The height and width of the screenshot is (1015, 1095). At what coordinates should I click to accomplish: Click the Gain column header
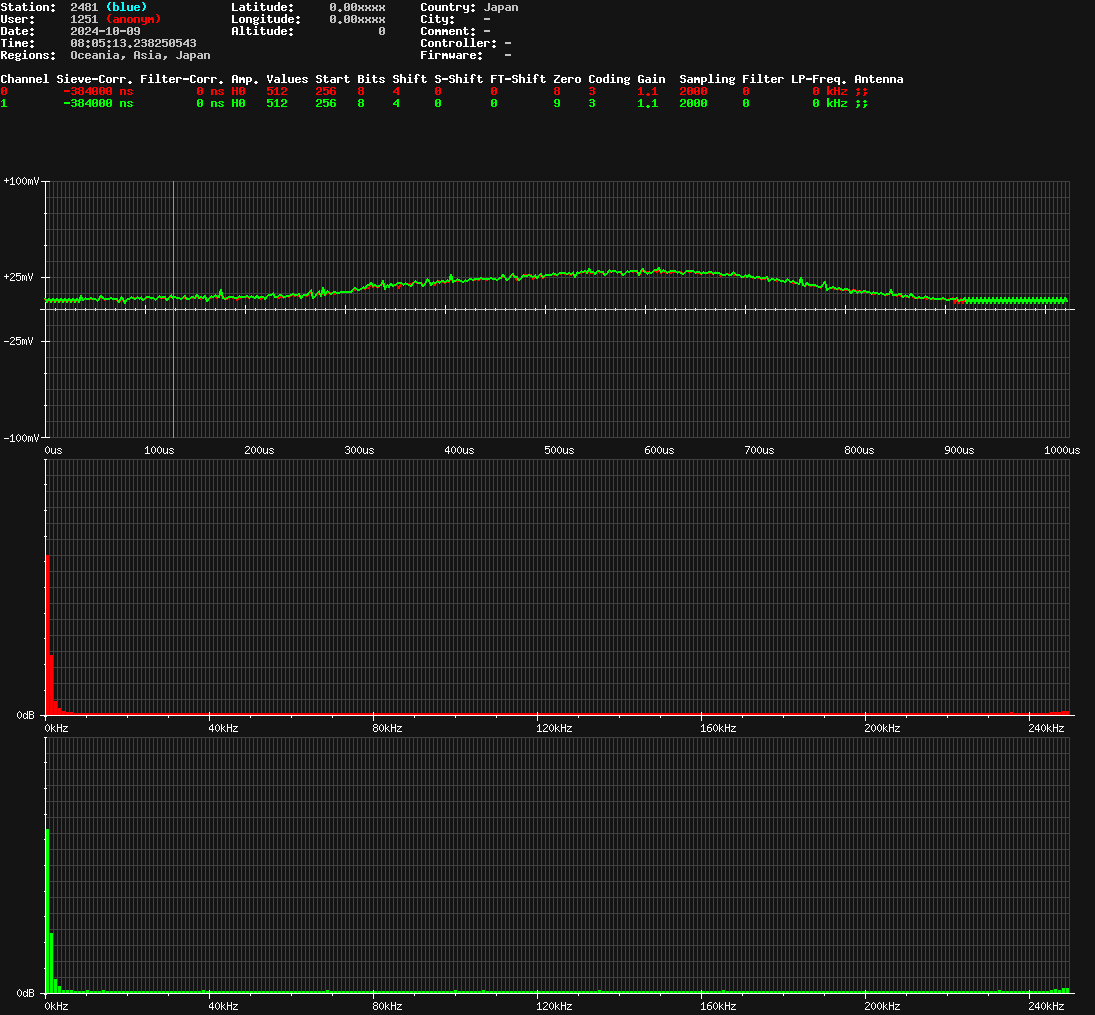coord(651,79)
